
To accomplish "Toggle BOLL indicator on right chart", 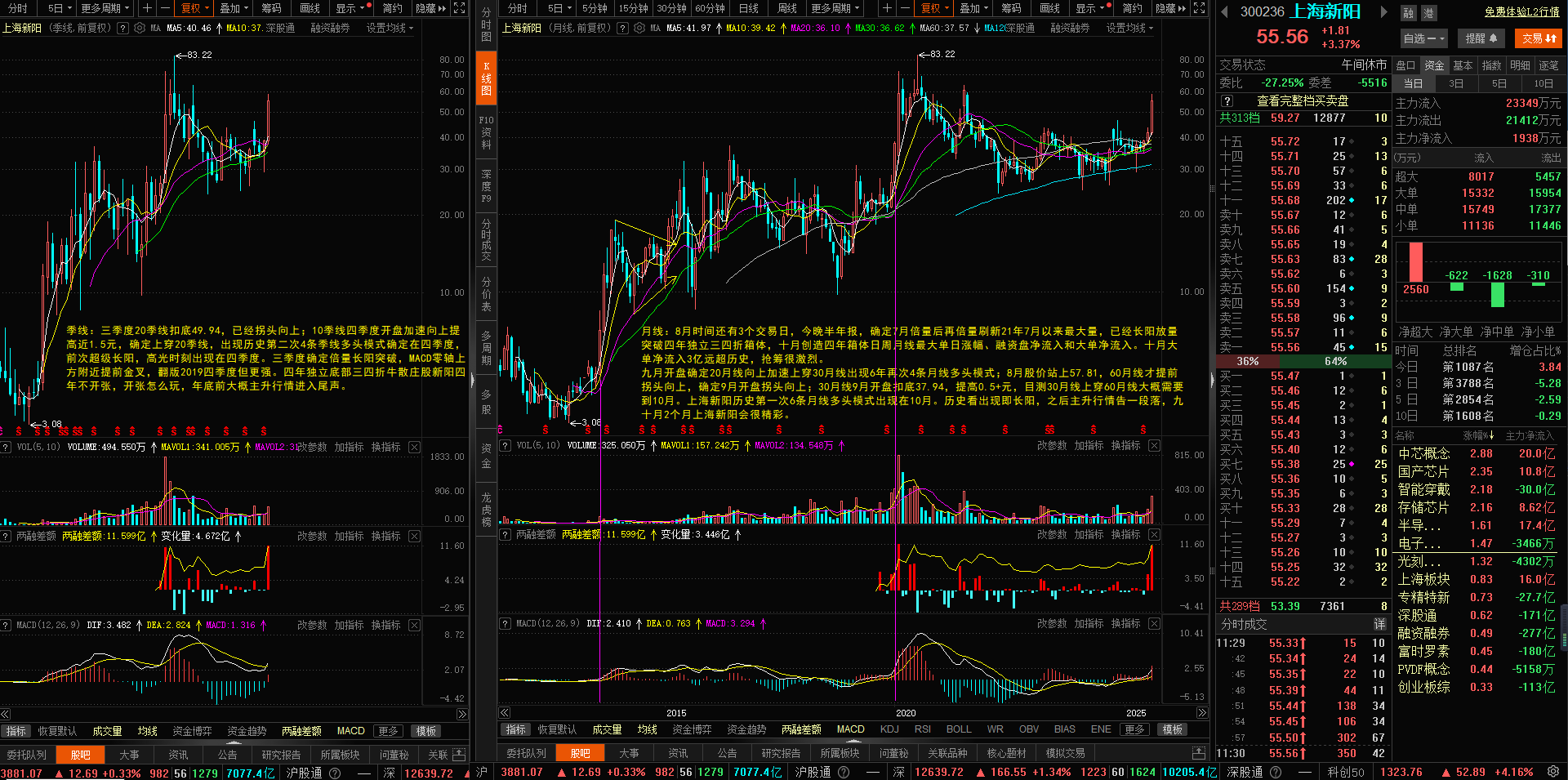I will click(x=959, y=729).
